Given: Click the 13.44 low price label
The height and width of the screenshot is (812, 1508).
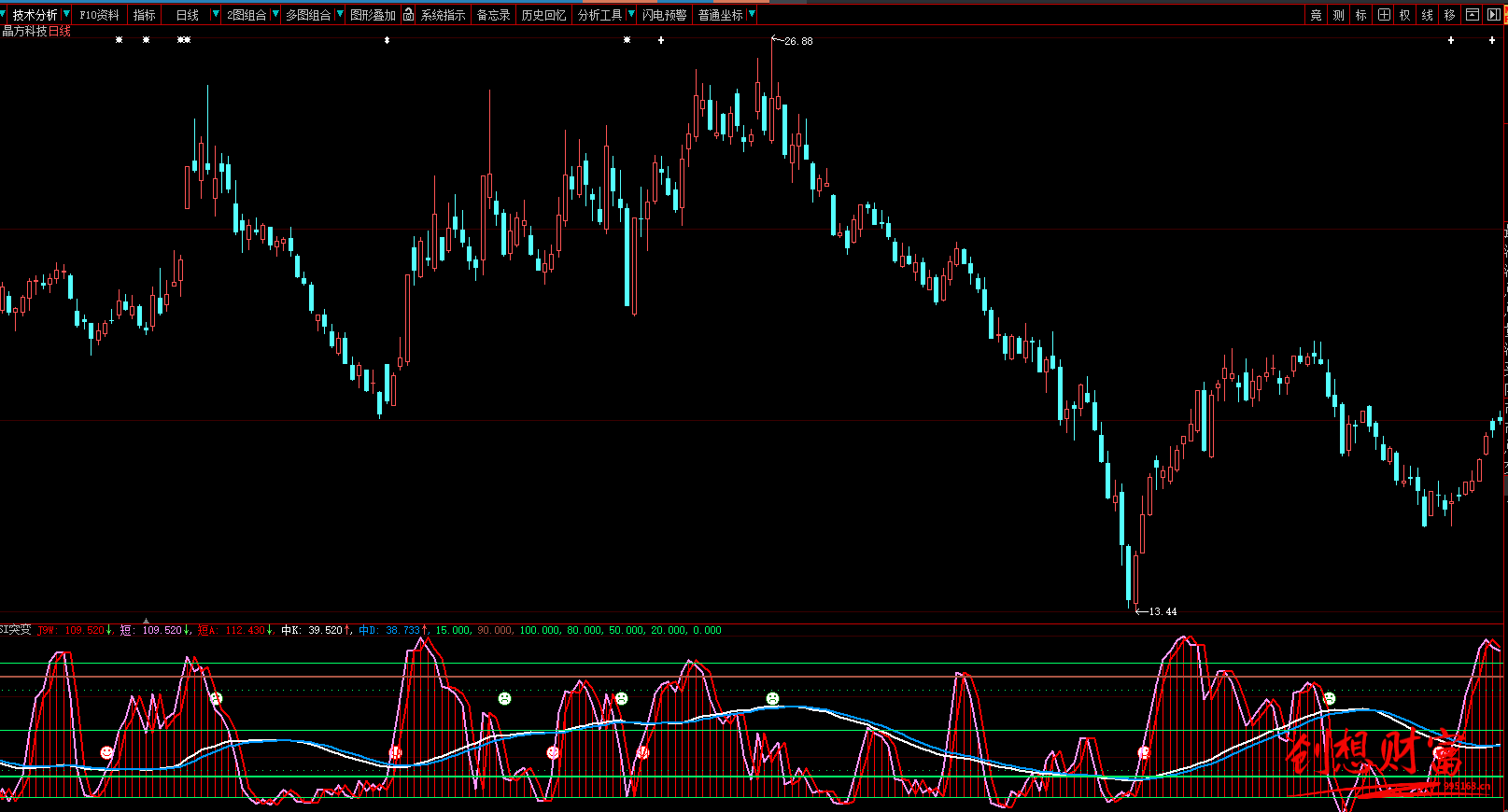Looking at the screenshot, I should pyautogui.click(x=1163, y=611).
